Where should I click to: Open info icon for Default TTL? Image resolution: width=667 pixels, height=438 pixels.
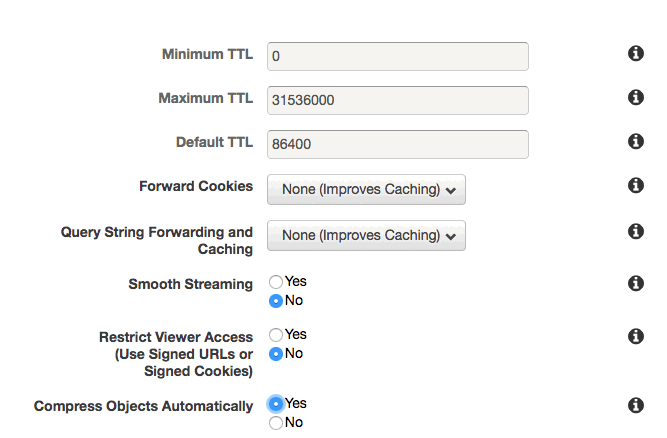click(x=636, y=141)
